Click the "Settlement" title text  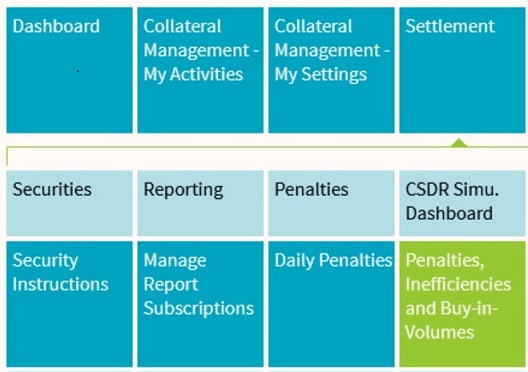click(450, 26)
